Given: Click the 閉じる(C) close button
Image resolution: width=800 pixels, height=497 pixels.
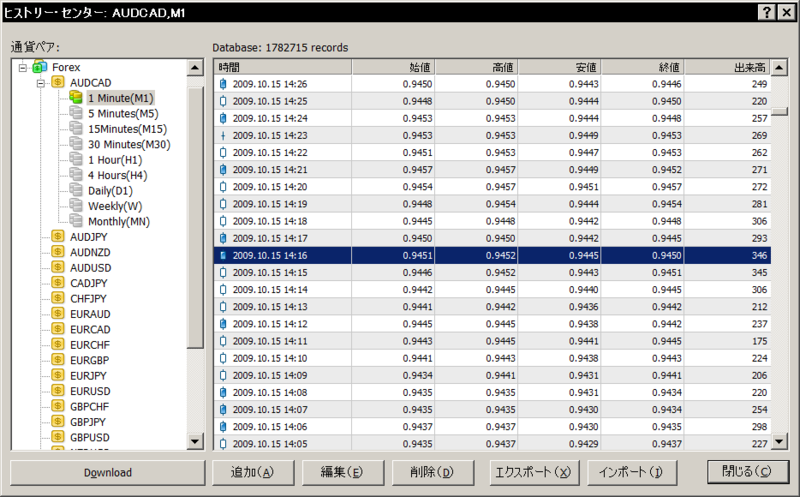Looking at the screenshot, I should (x=747, y=471).
